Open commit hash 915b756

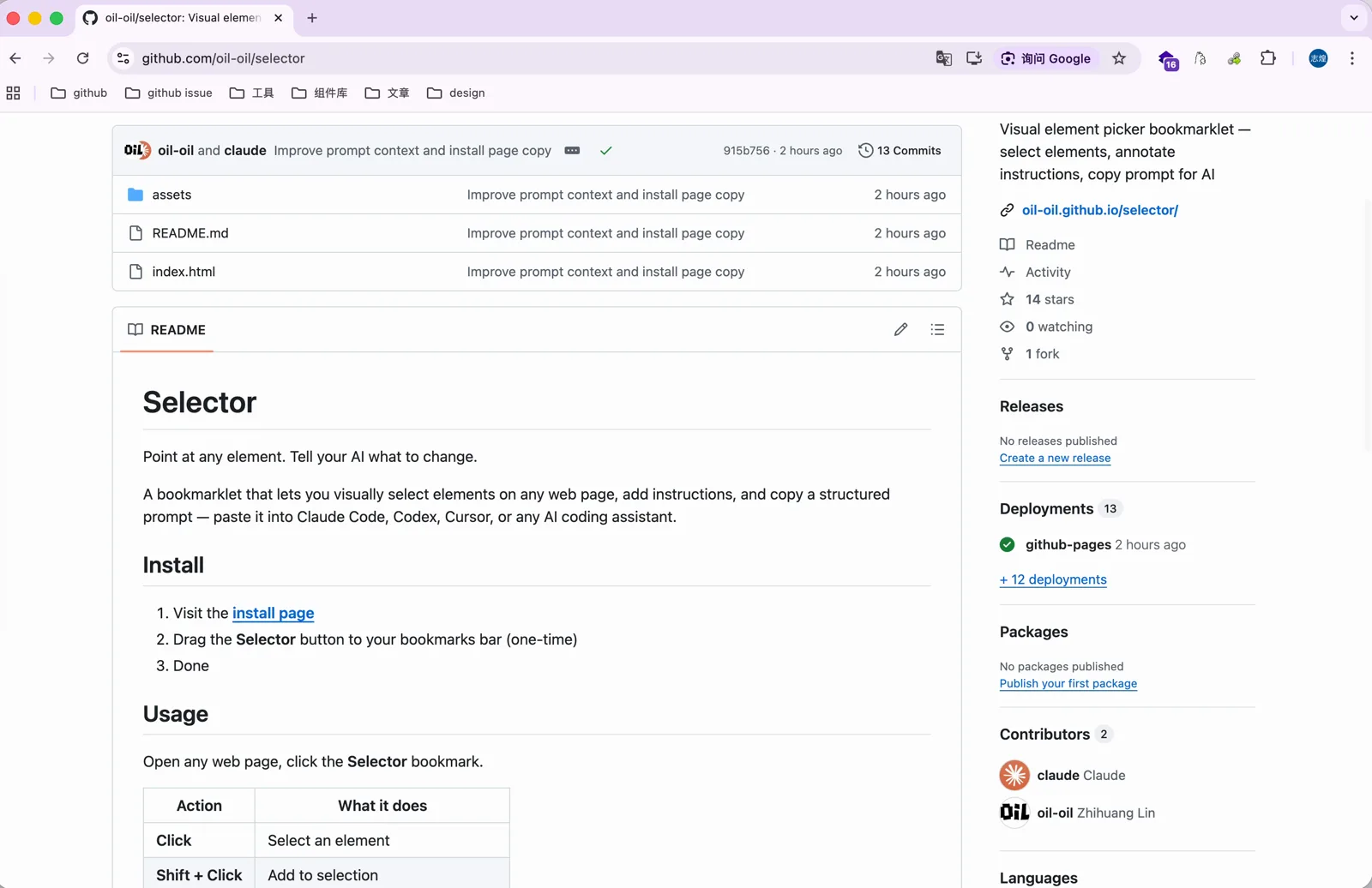coord(746,150)
